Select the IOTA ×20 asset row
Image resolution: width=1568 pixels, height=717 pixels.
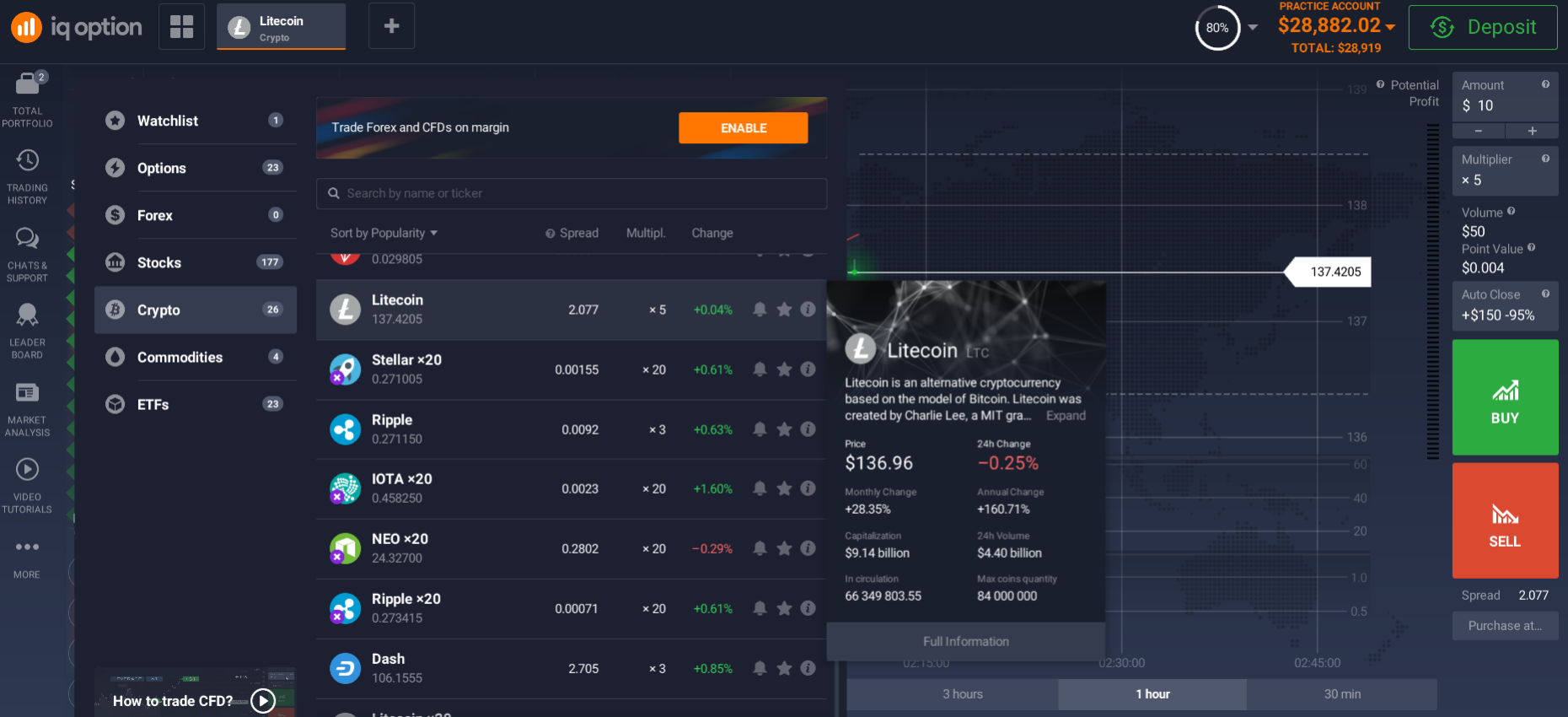tap(572, 489)
